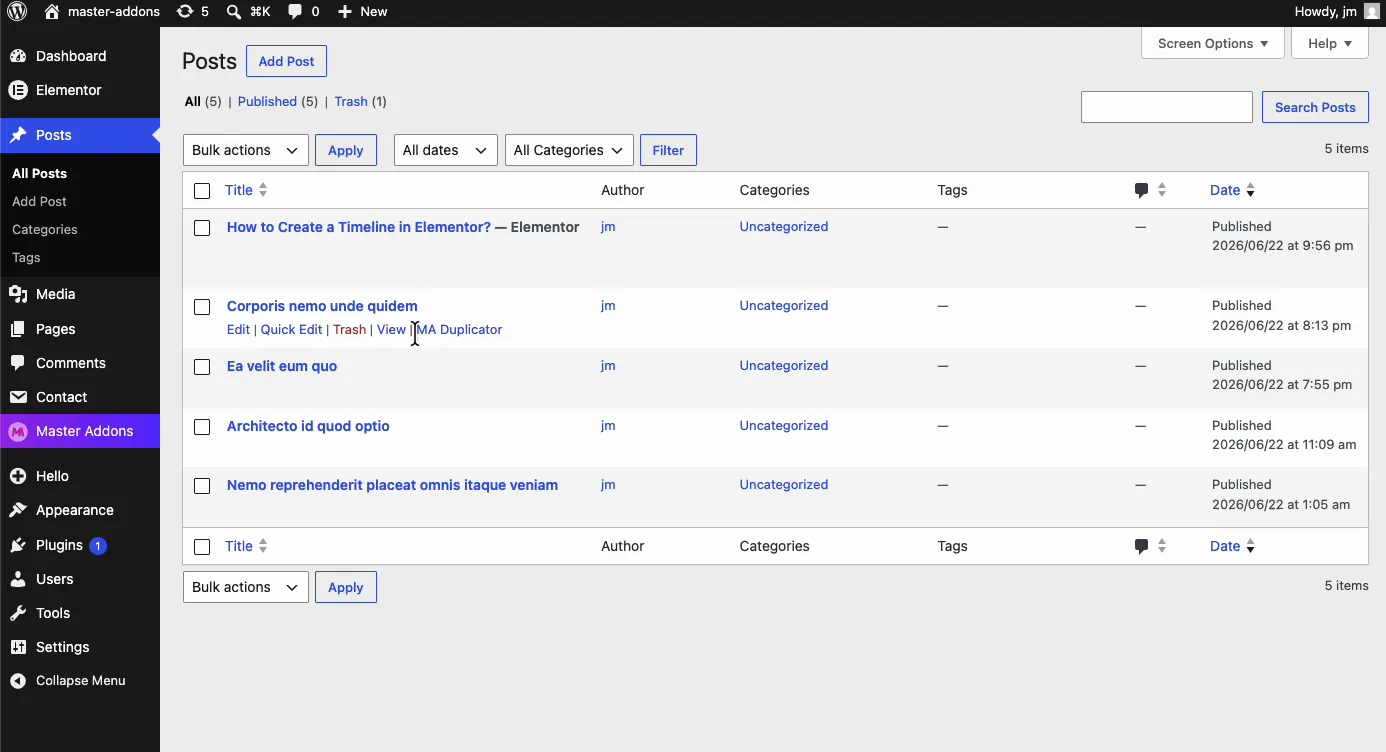Click the Appearance brush icon in the sidebar
The image size is (1386, 752).
(x=18, y=510)
